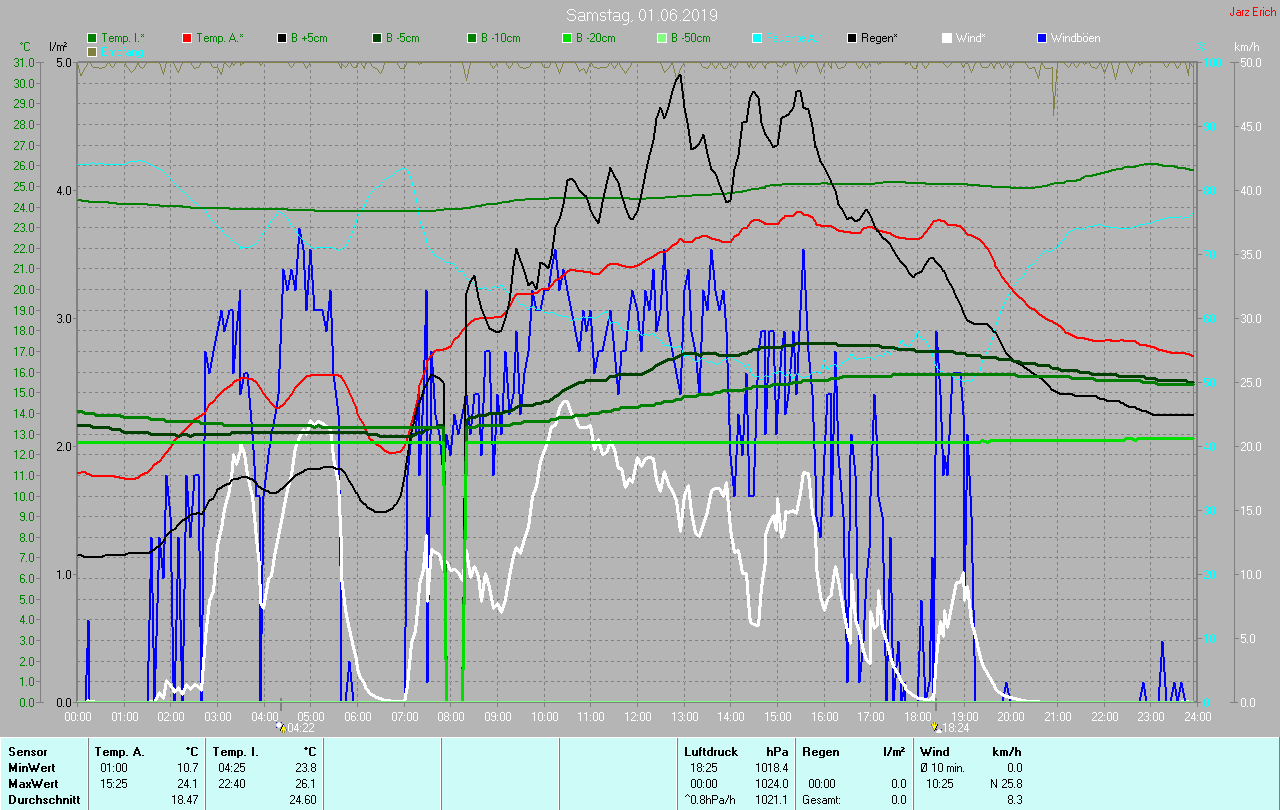Toggle the B -5cm series legend entry
Viewport: 1280px width, 810px height.
click(x=405, y=38)
